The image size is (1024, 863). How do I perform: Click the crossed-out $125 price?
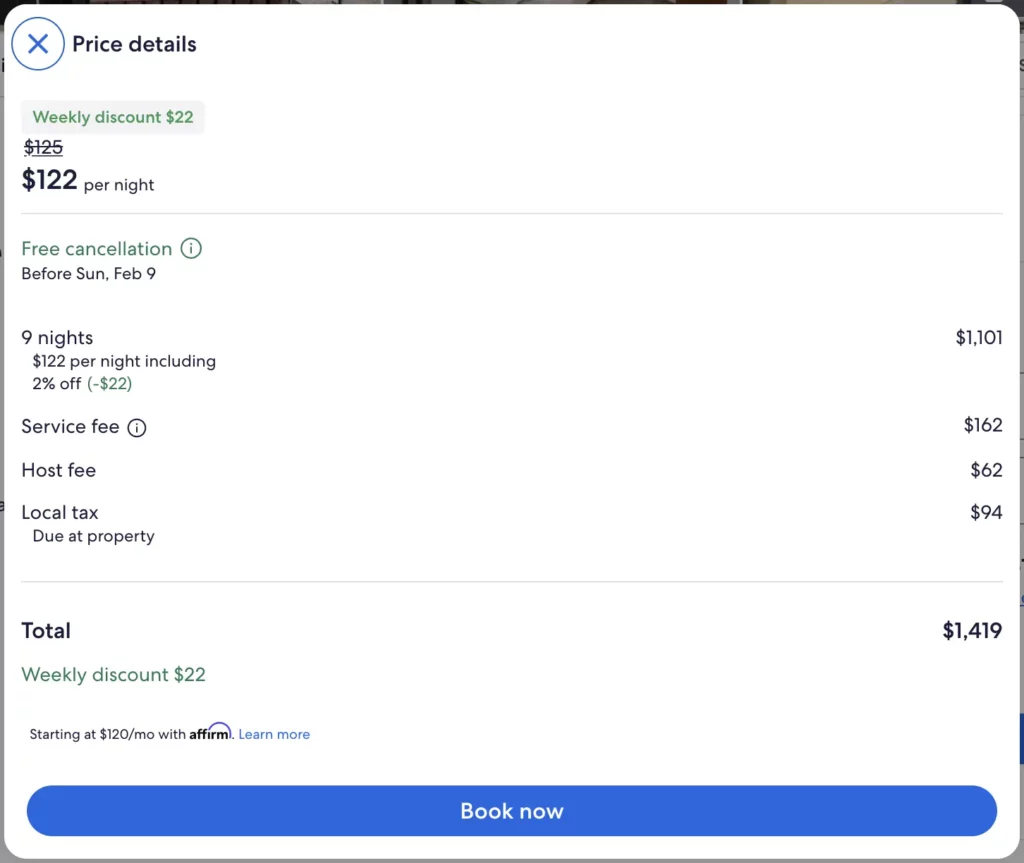[x=43, y=147]
